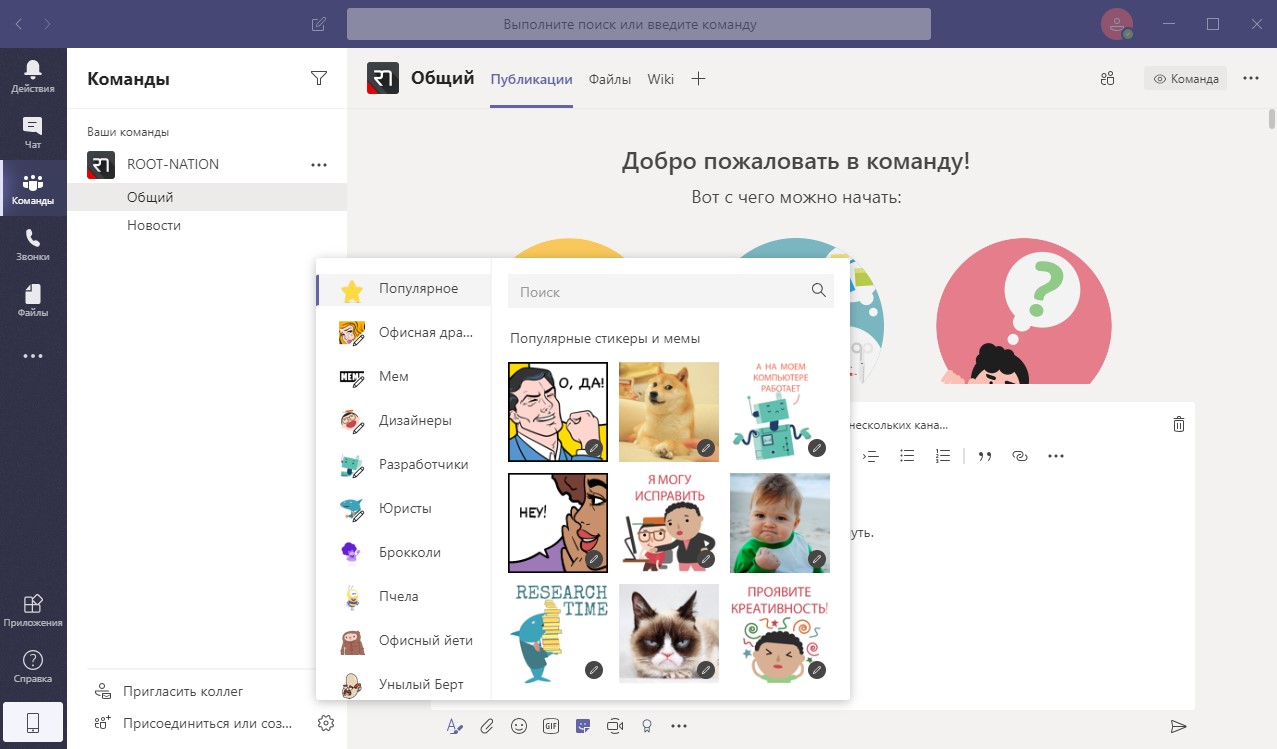Click the search magnifier in sticker search
The width and height of the screenshot is (1277, 749).
click(x=819, y=291)
